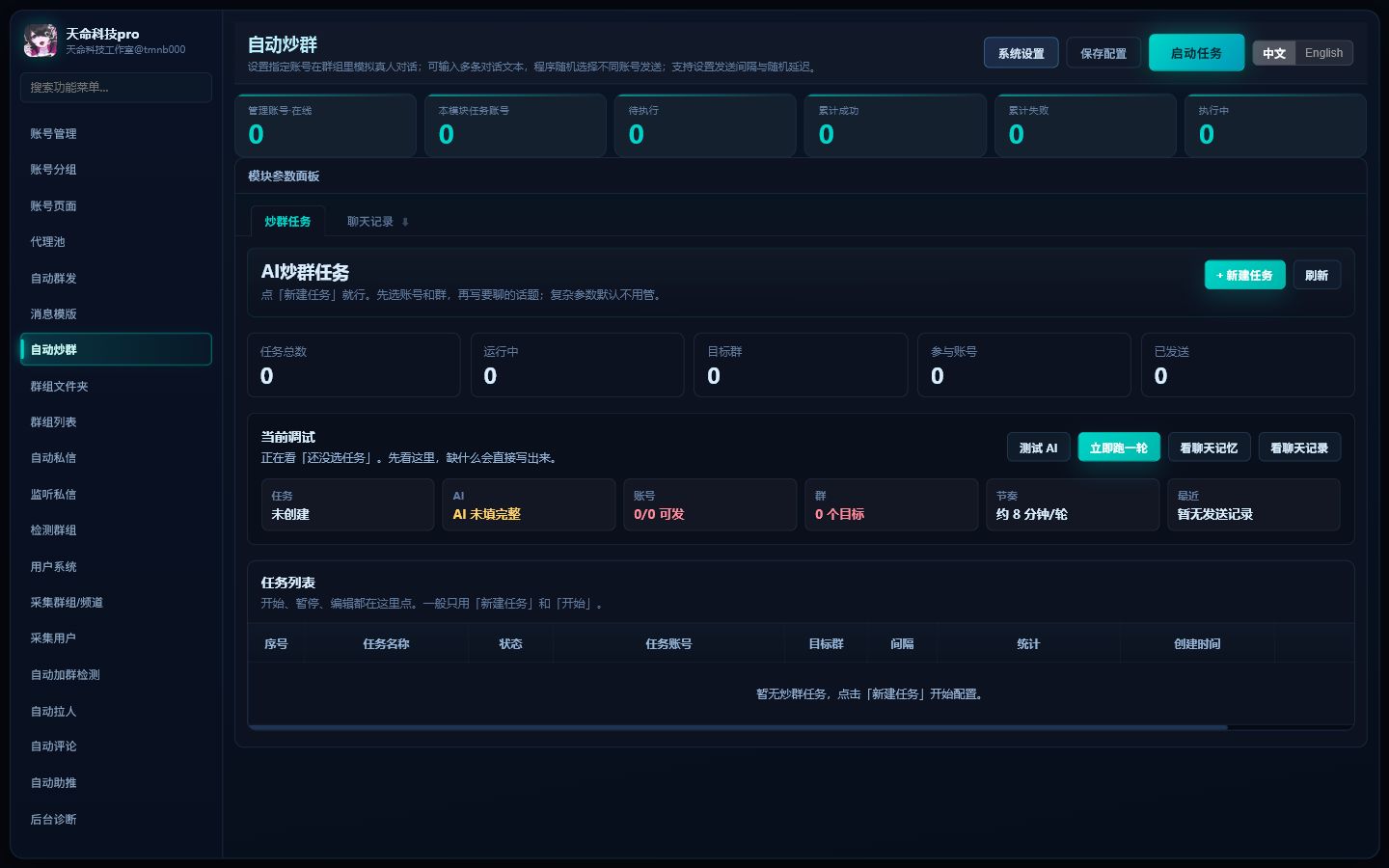1389x868 pixels.
Task: Refresh the task panel with 刷新
Action: 1317,275
